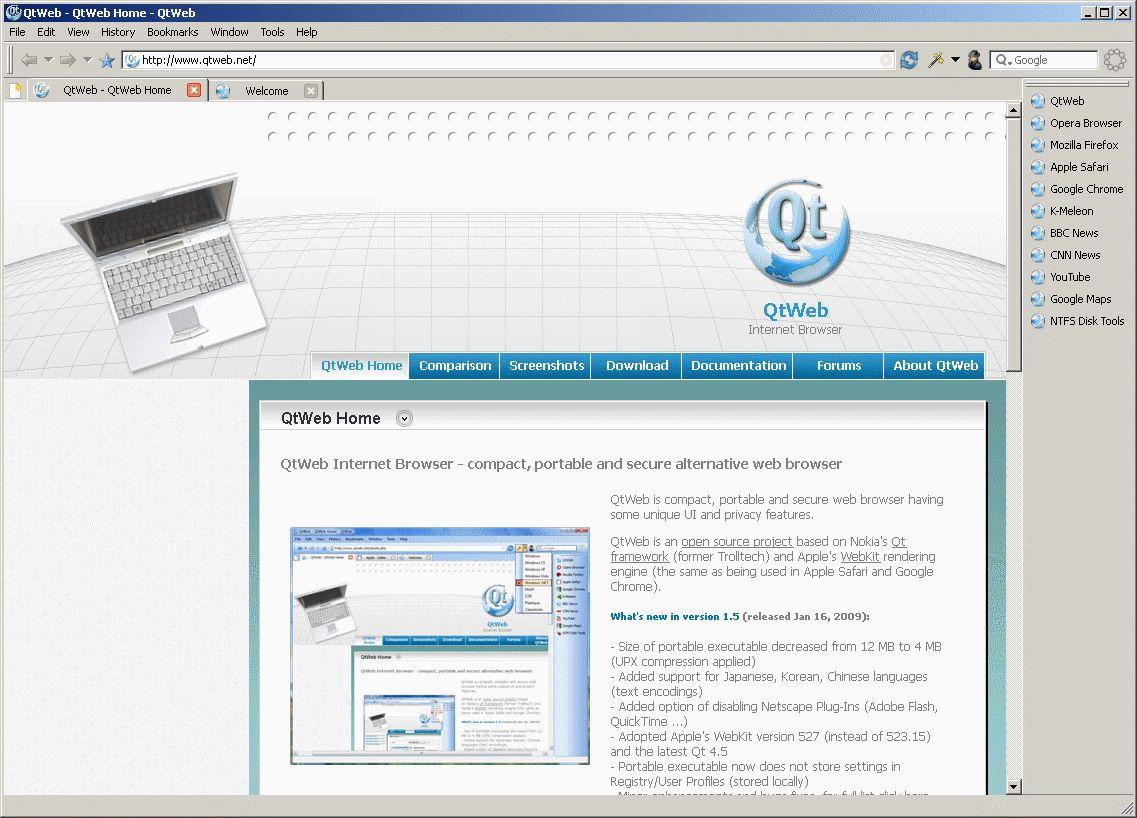Screen dimensions: 1137x818
Task: Click the magic wand toolbar icon
Action: (x=935, y=60)
